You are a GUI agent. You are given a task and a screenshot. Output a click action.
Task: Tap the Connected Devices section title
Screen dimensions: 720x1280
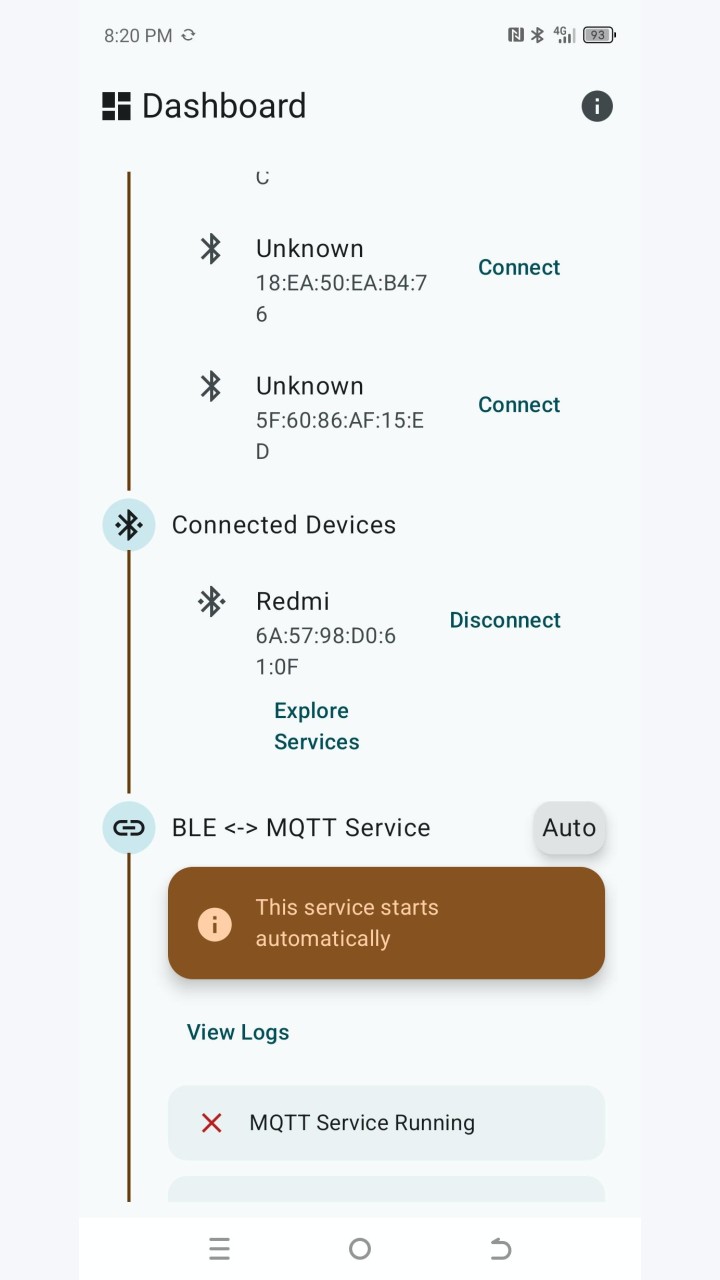pyautogui.click(x=284, y=525)
